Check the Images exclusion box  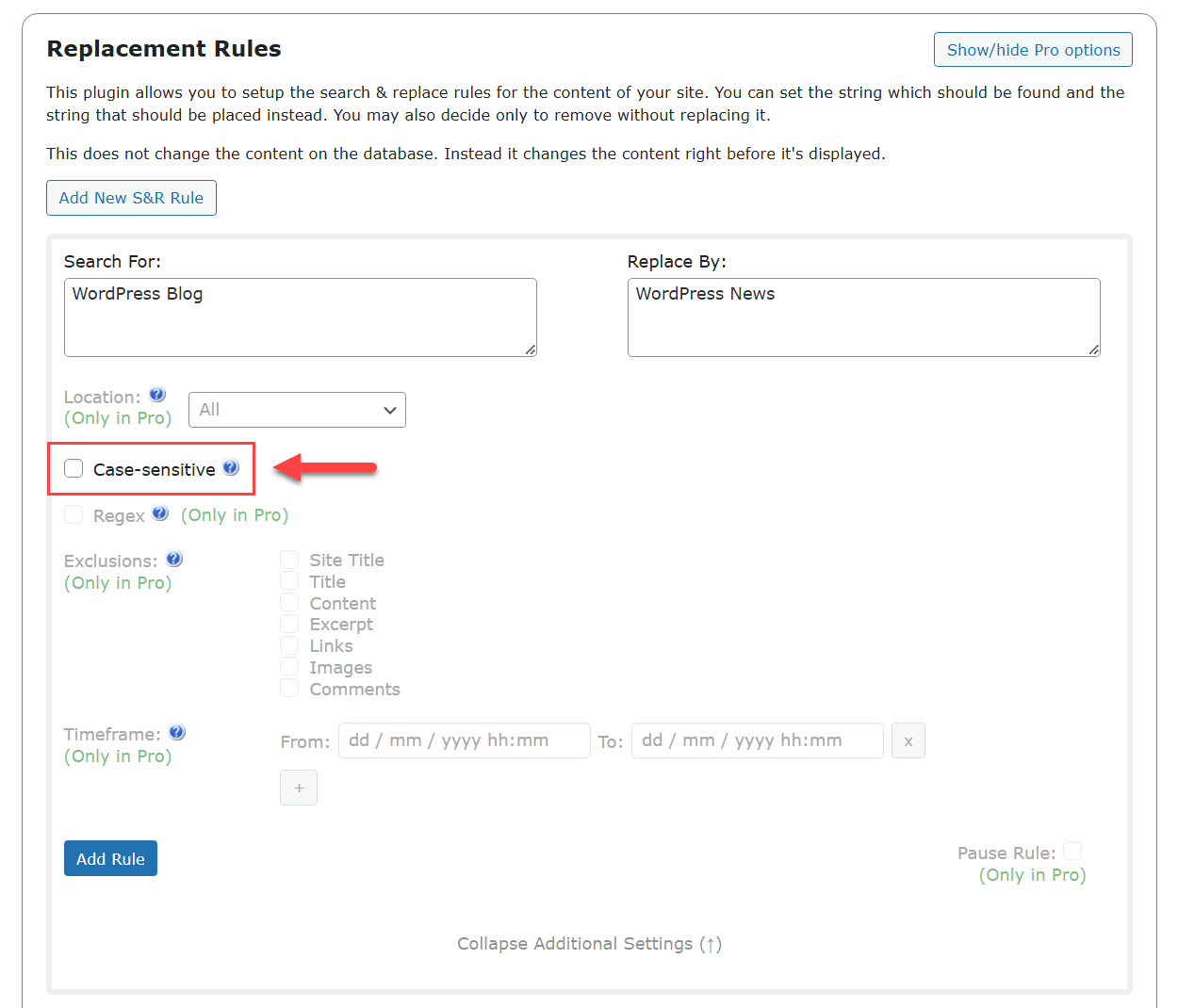click(289, 667)
